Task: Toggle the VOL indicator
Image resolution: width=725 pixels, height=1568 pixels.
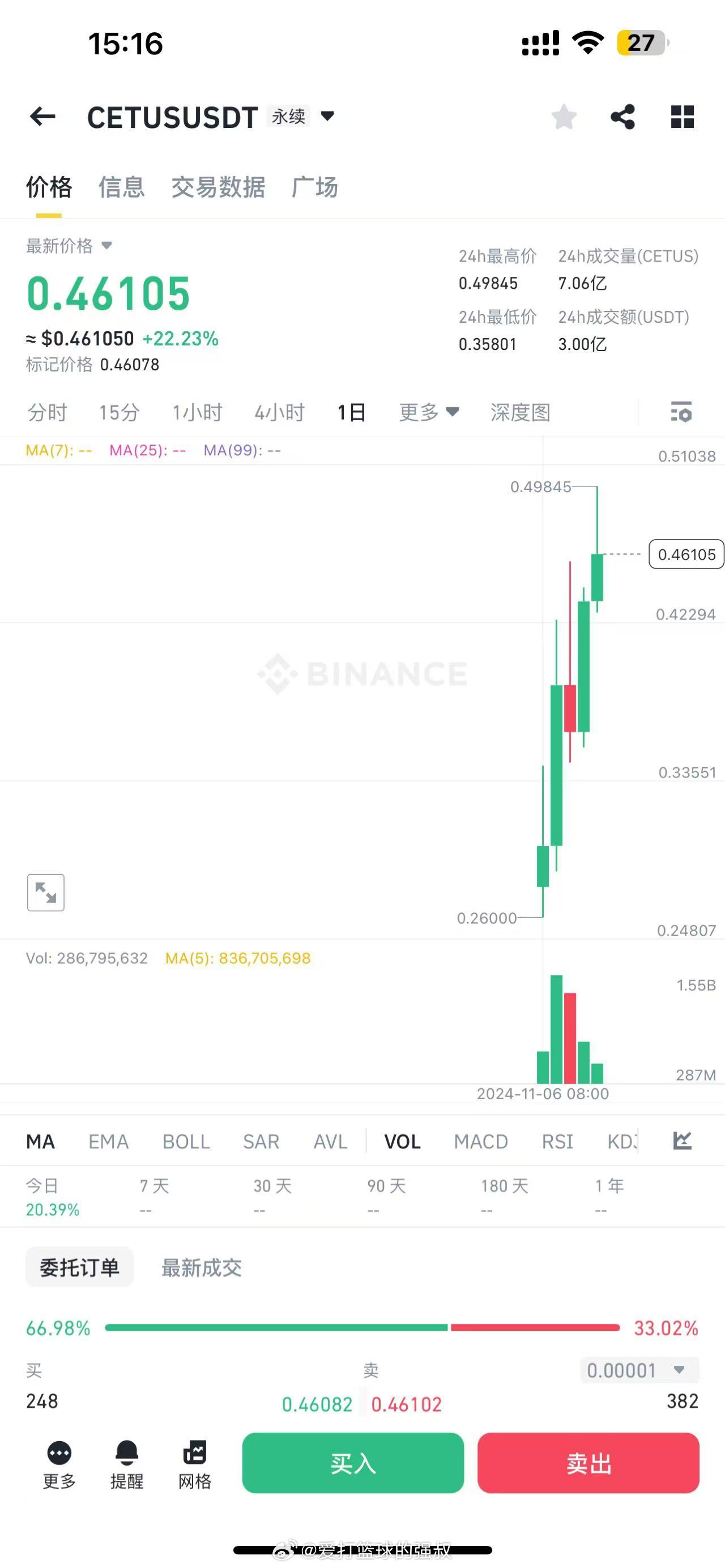Action: click(402, 1141)
